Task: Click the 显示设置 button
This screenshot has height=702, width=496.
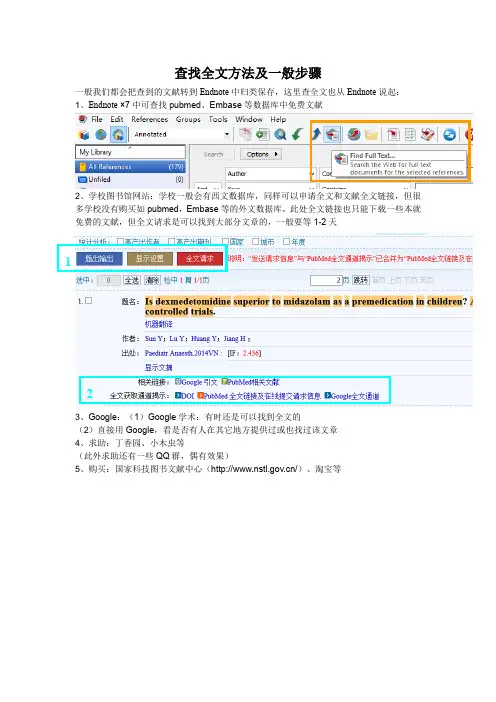Action: 150,259
